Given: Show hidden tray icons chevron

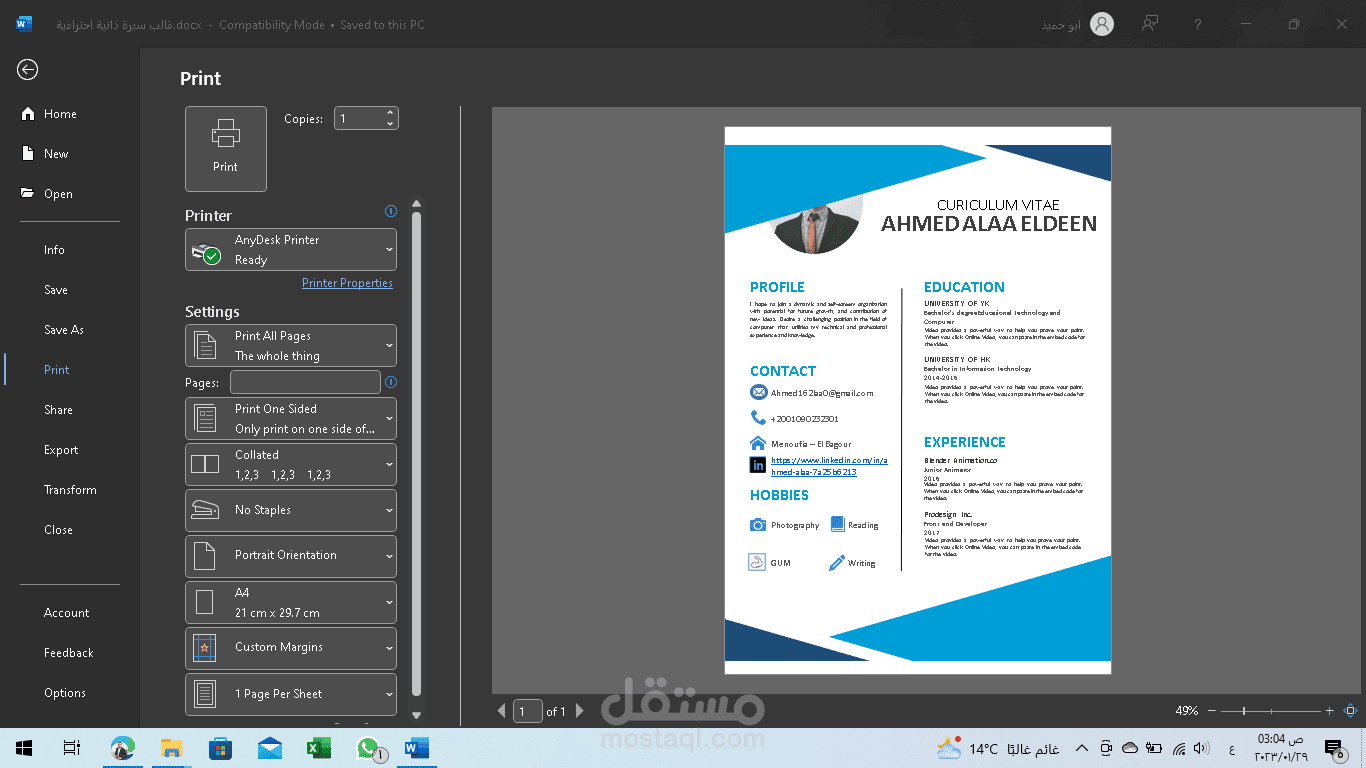Looking at the screenshot, I should click(1082, 748).
